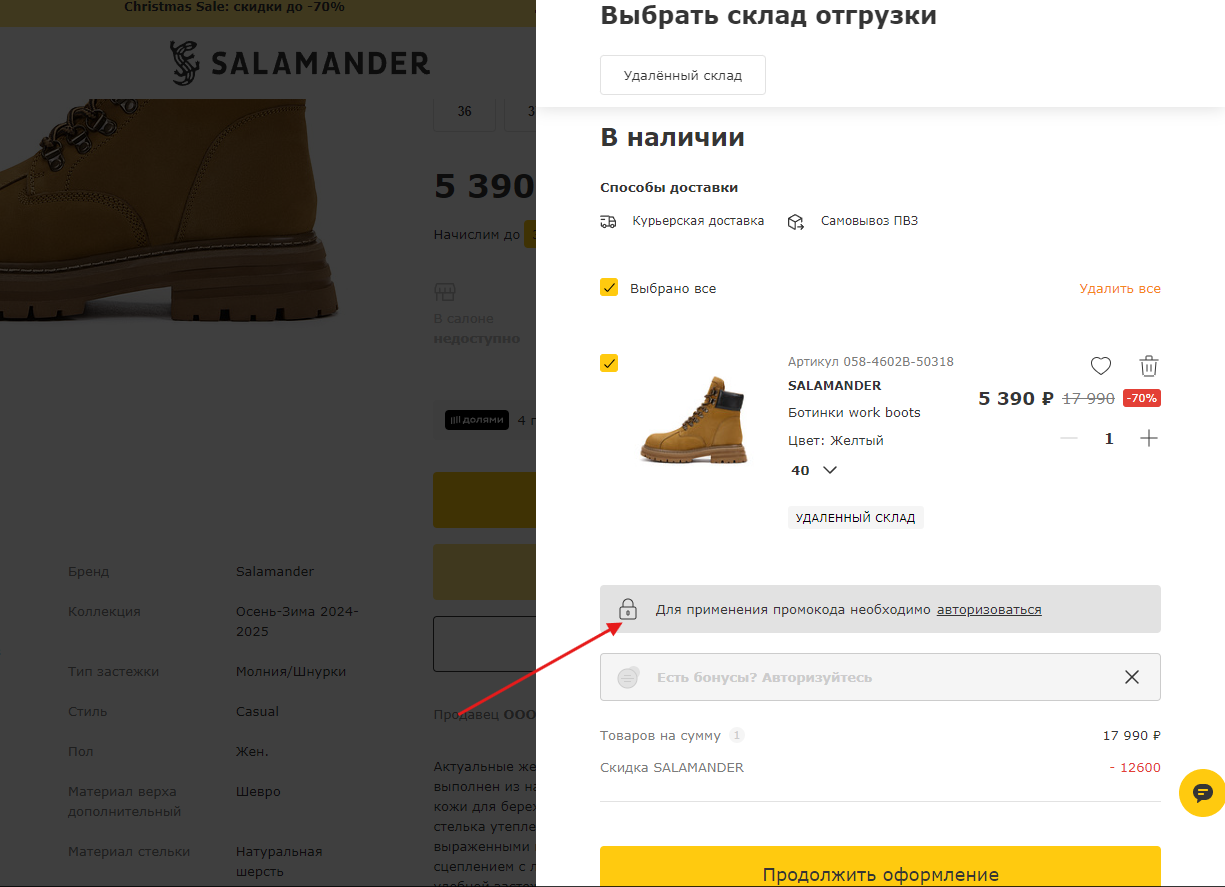
Task: Add boots to favorites with heart icon
Action: tap(1101, 366)
